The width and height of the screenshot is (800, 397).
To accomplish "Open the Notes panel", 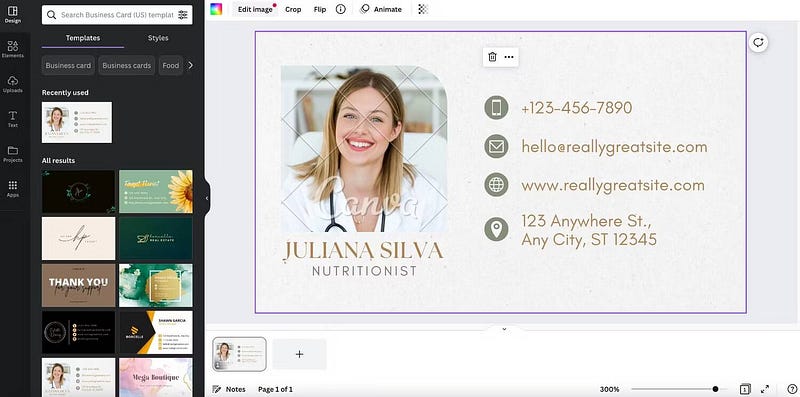I will coord(229,389).
